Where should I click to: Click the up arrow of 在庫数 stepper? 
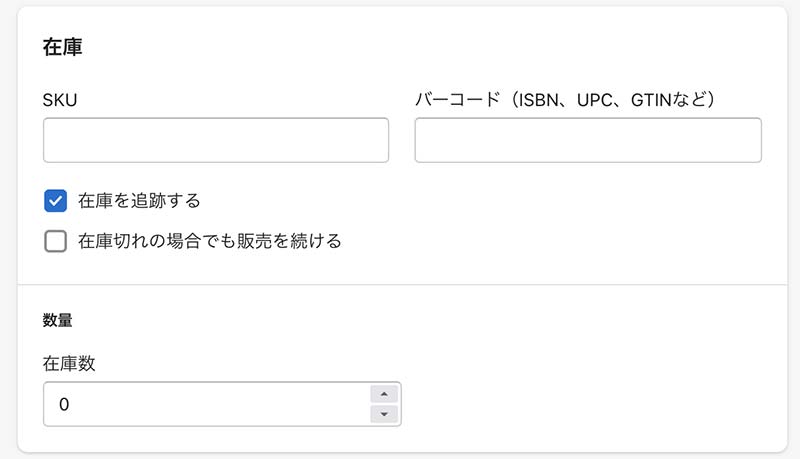384,394
